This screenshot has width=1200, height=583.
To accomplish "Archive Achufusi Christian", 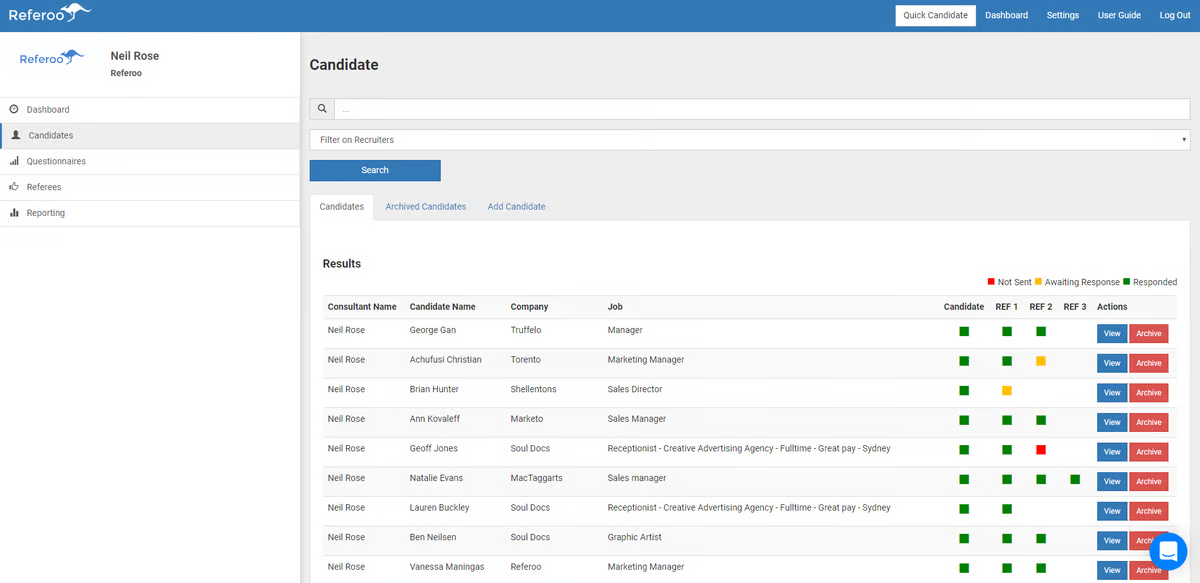I will click(1149, 363).
